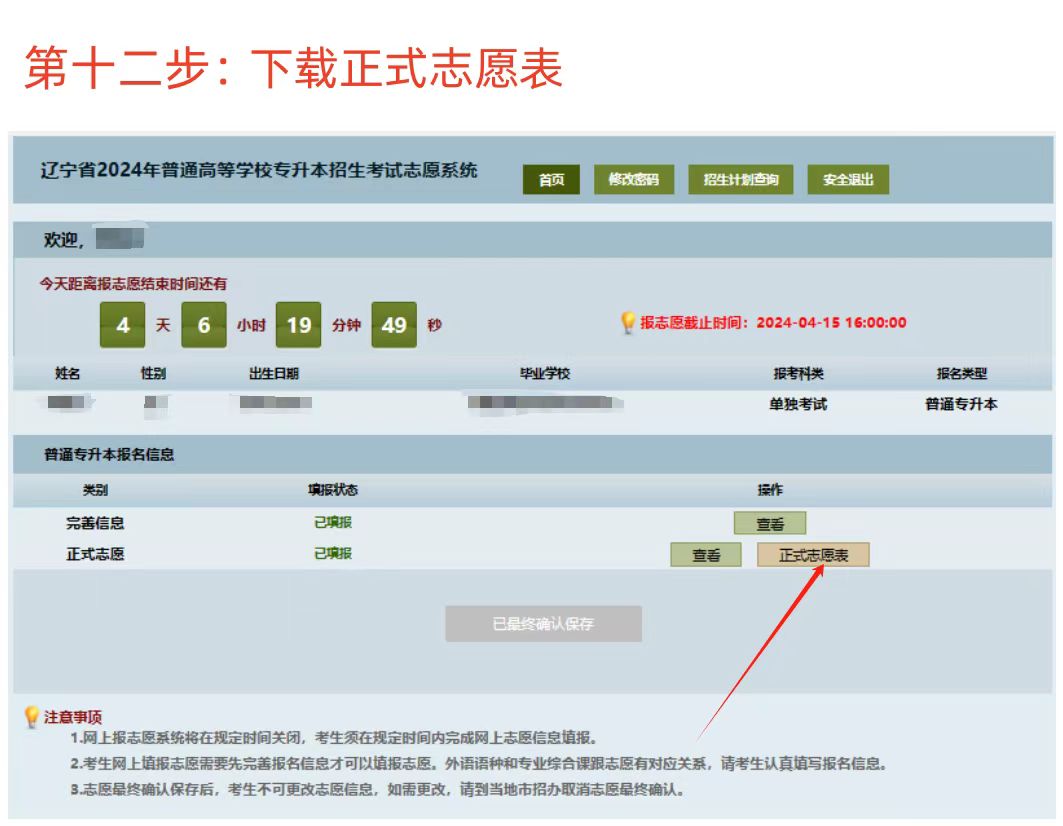This screenshot has width=1063, height=826.
Task: Click the lightbulb icon beside 报志愿截止时间
Action: (x=628, y=323)
